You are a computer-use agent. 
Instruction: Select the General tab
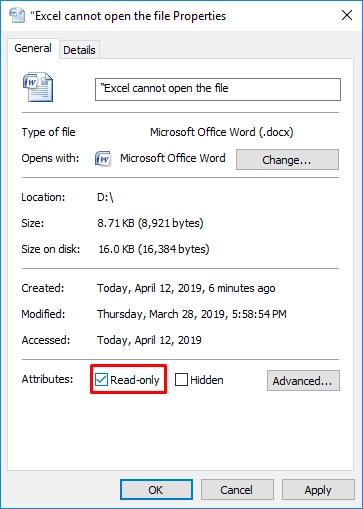point(33,48)
